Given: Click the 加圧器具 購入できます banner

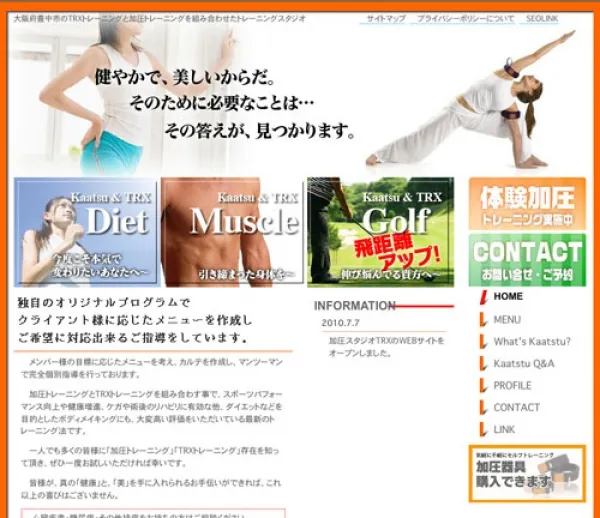Looking at the screenshot, I should click(527, 473).
